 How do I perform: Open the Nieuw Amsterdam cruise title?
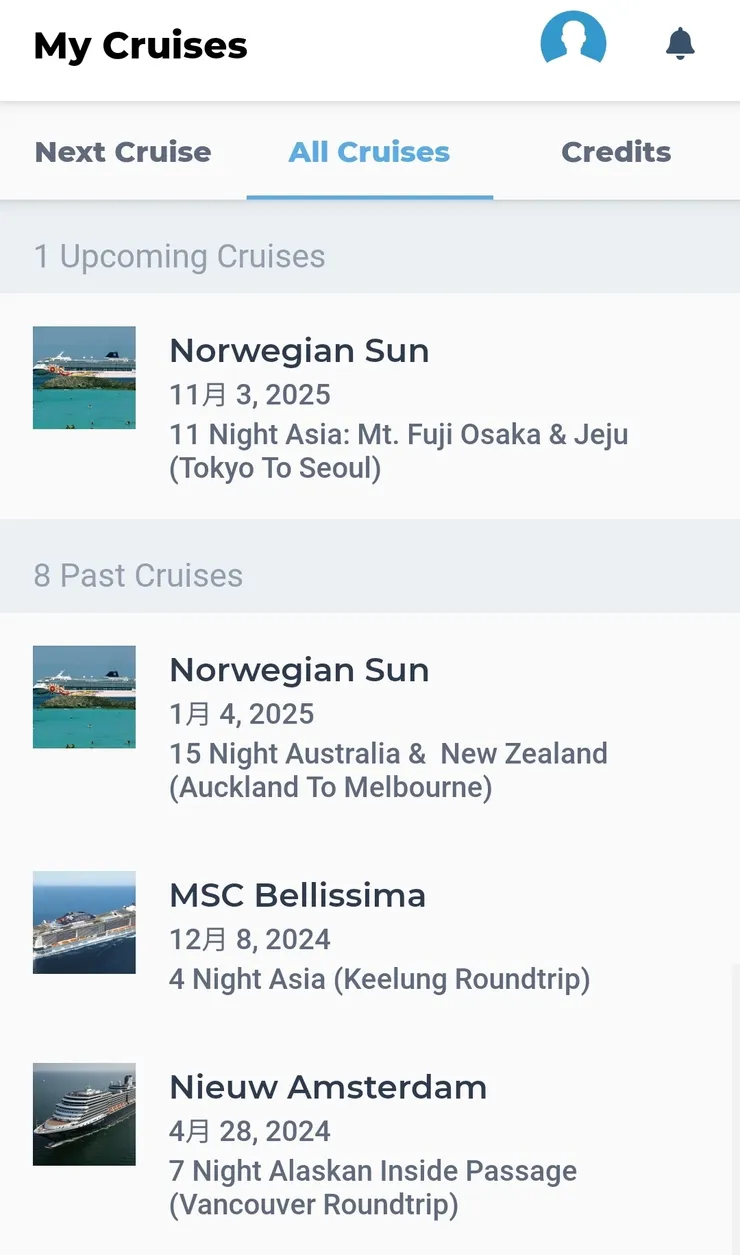(x=328, y=1087)
